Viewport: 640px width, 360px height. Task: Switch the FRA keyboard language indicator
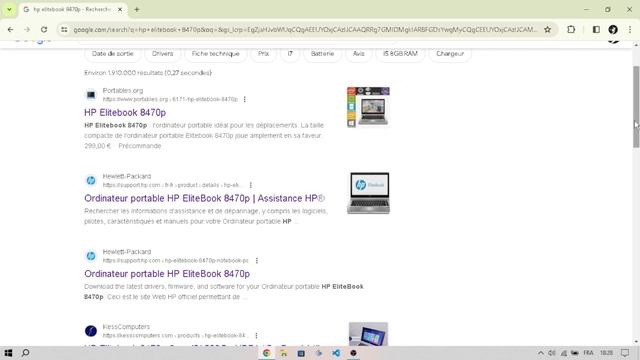(588, 353)
